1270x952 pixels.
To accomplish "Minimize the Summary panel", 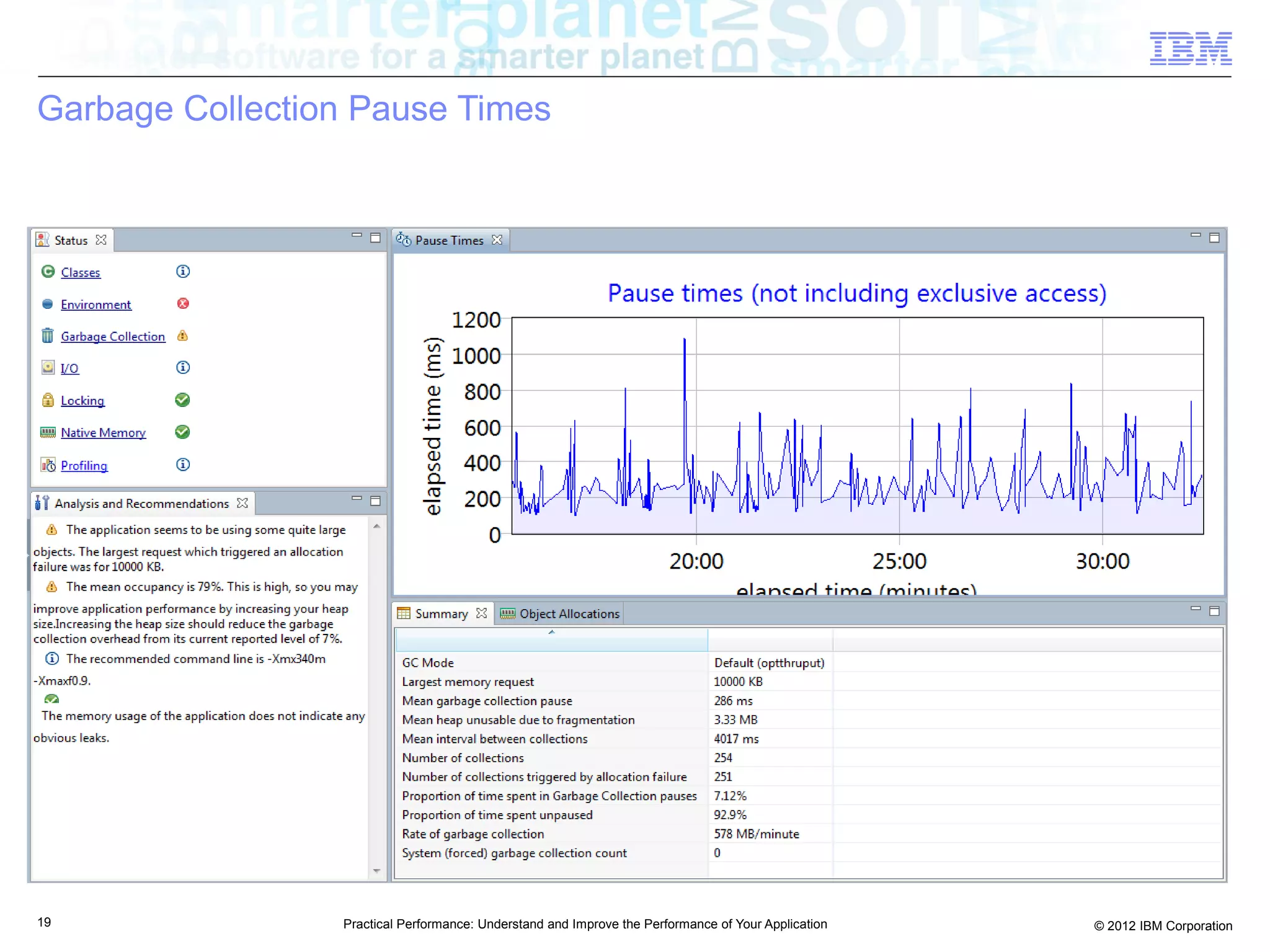I will click(x=1196, y=609).
